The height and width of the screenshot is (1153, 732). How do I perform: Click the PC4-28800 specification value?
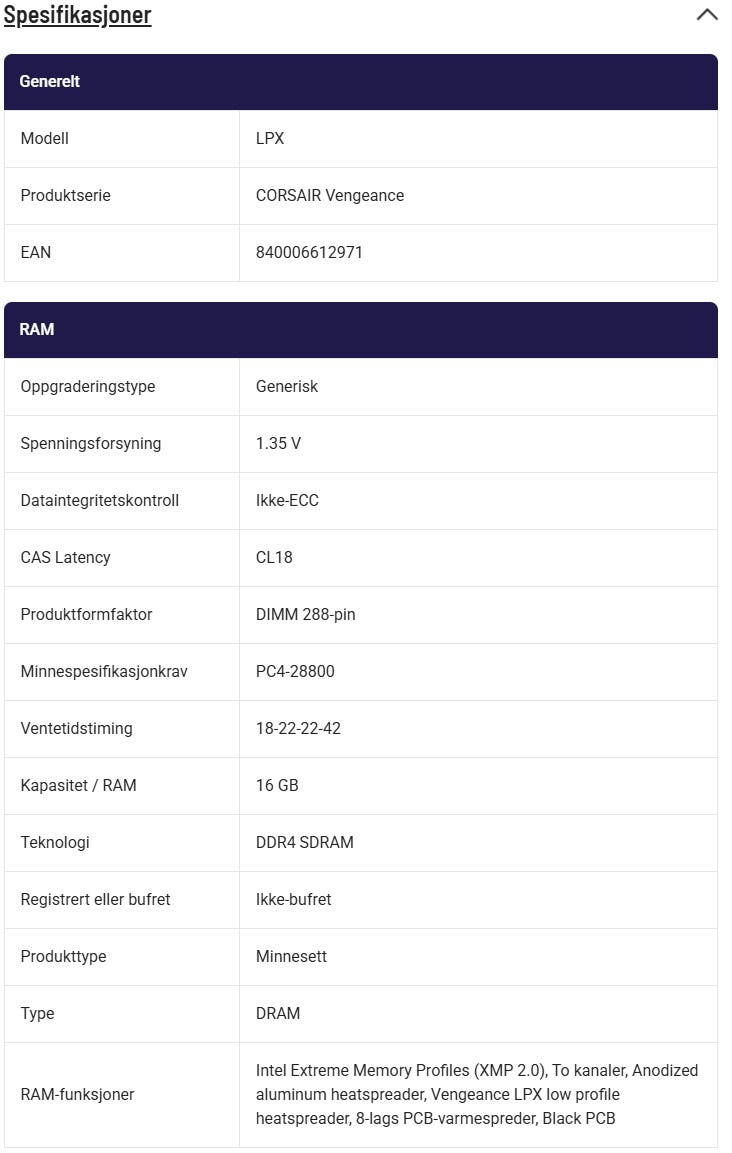point(295,672)
